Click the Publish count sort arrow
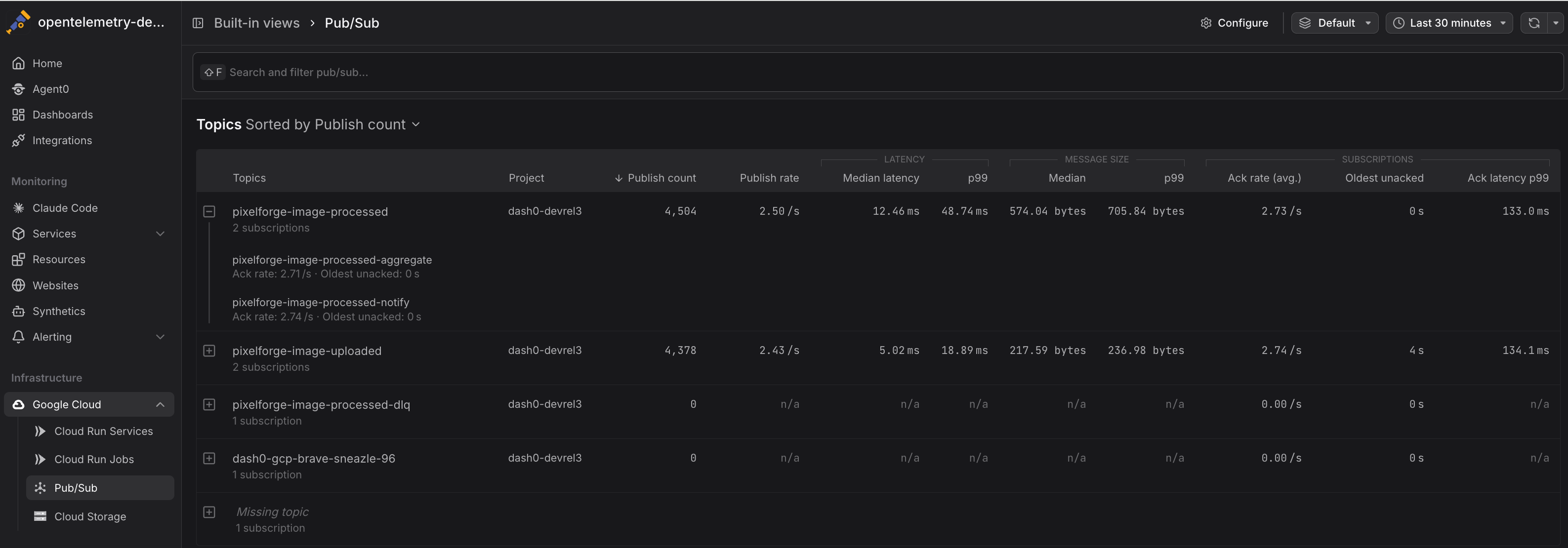This screenshot has width=1568, height=548. click(619, 178)
